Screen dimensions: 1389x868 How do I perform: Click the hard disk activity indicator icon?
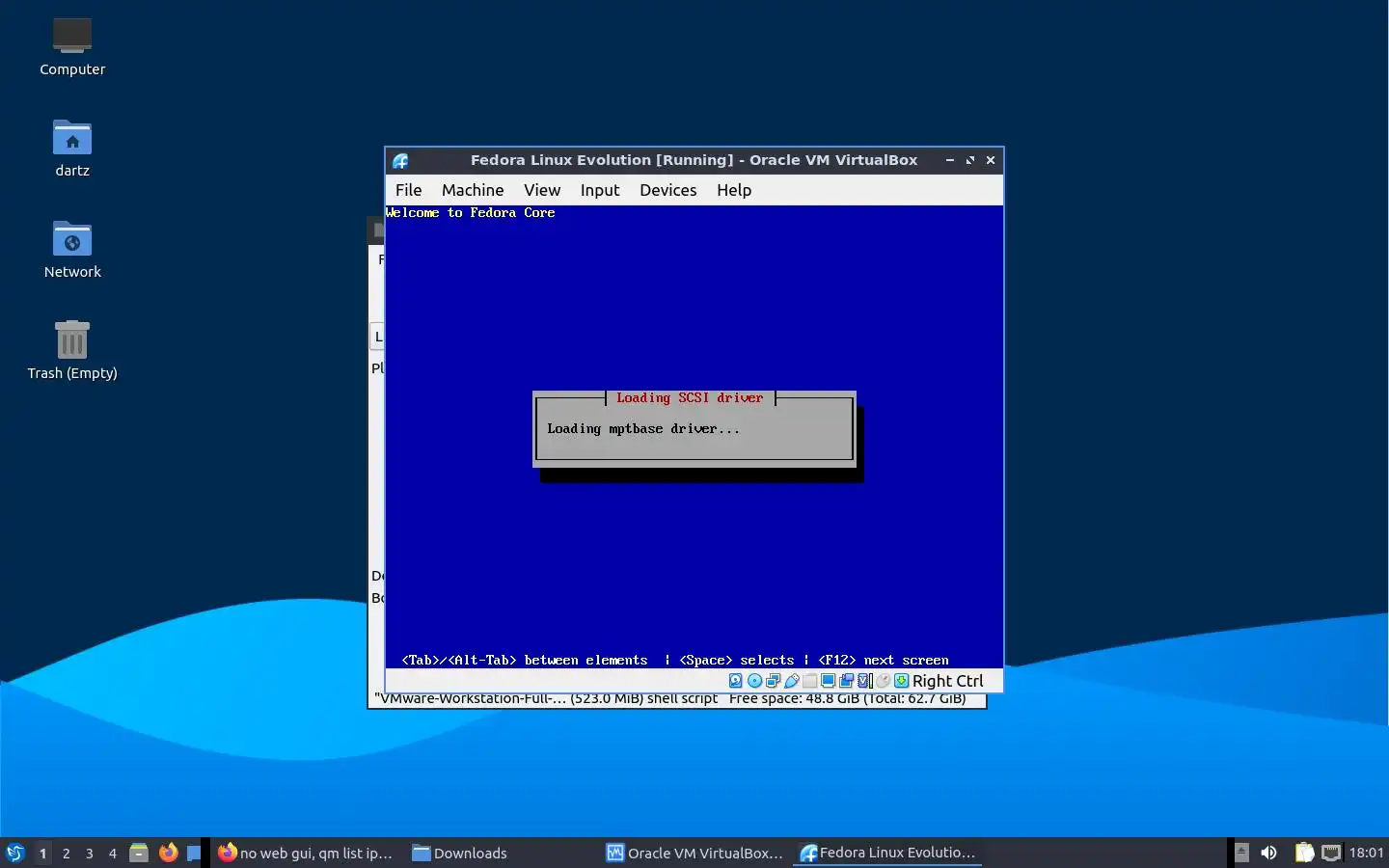pyautogui.click(x=735, y=681)
